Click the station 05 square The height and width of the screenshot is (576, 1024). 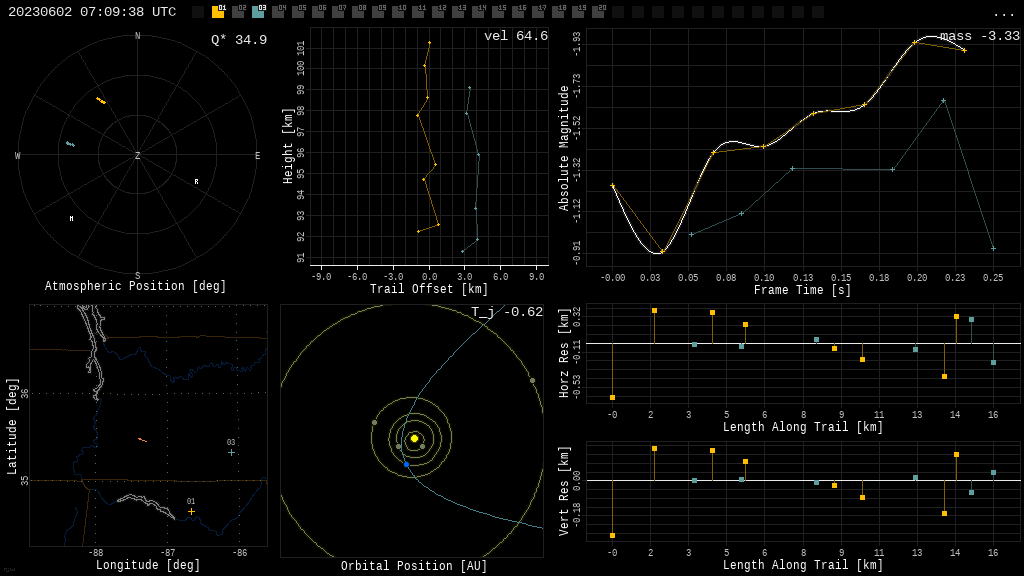[x=298, y=12]
